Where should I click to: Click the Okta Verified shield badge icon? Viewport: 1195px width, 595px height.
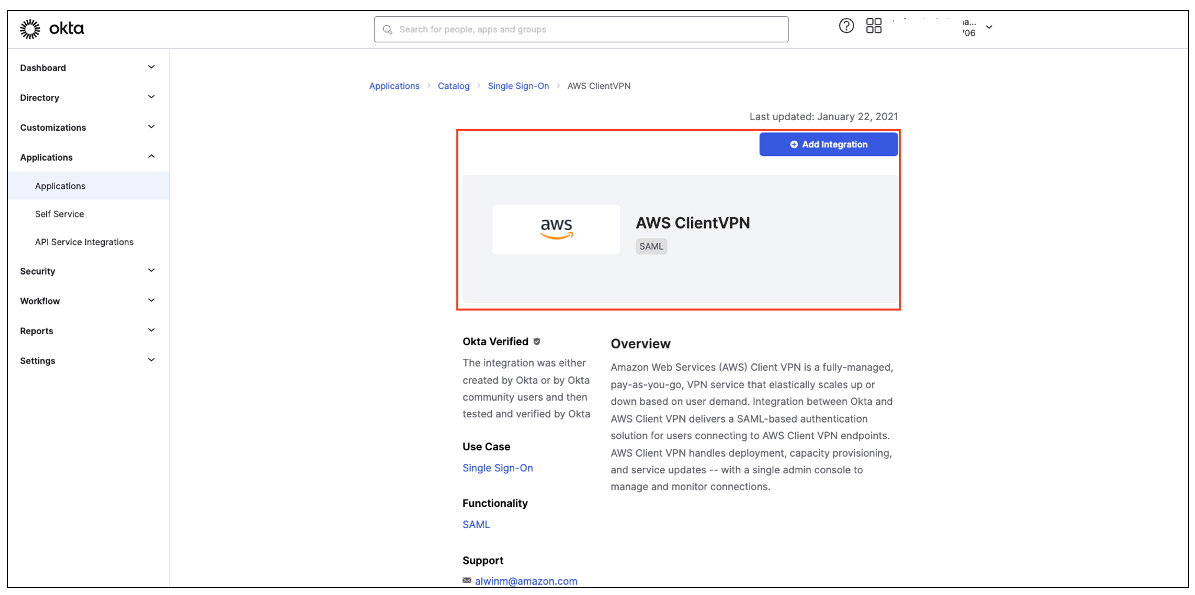pyautogui.click(x=537, y=342)
